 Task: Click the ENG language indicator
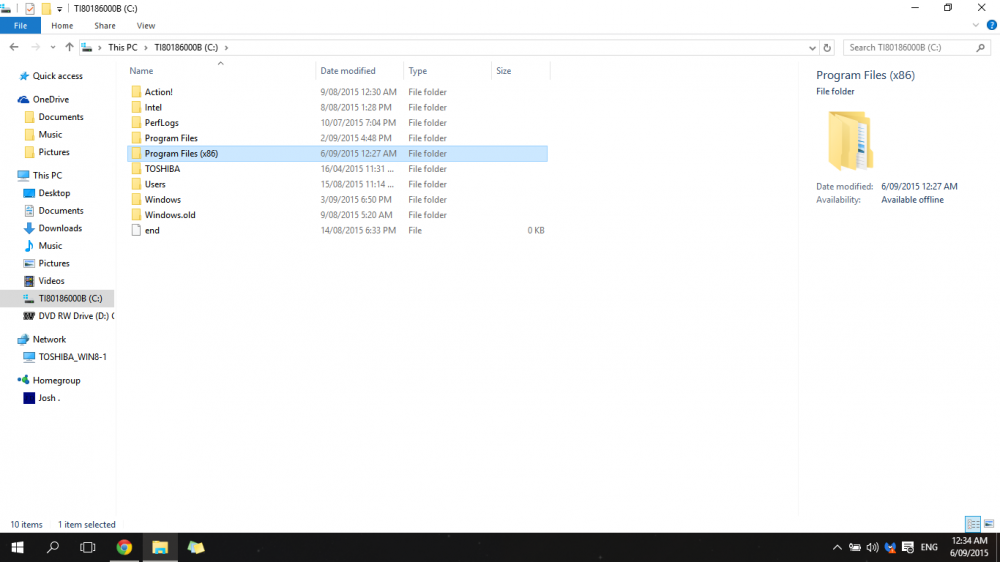tap(929, 547)
